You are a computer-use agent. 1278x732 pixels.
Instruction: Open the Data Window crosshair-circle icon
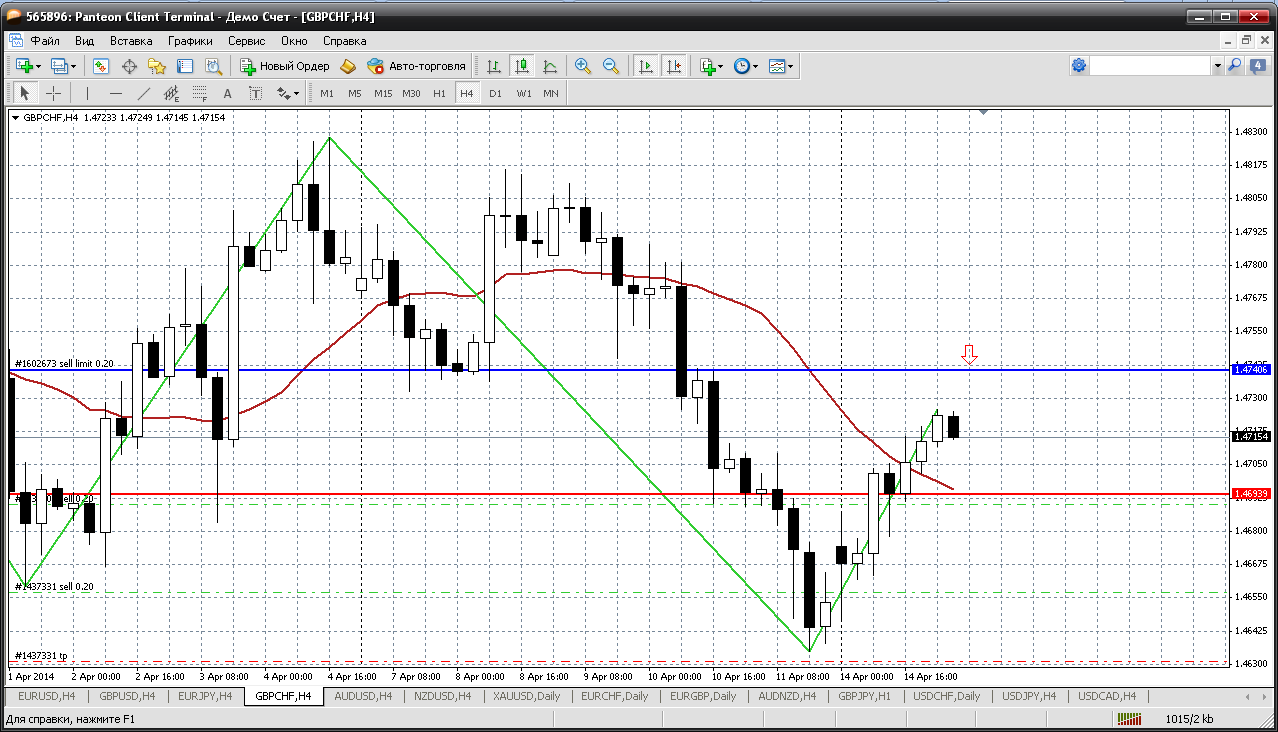pos(129,66)
